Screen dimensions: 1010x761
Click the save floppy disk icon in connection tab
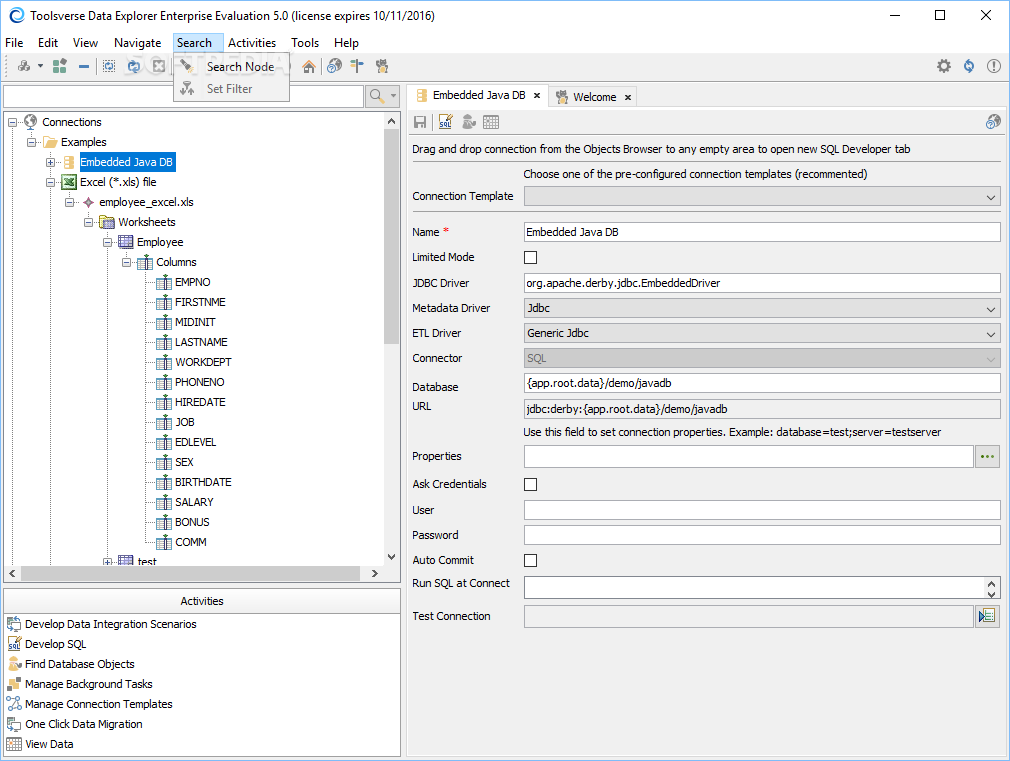(420, 122)
